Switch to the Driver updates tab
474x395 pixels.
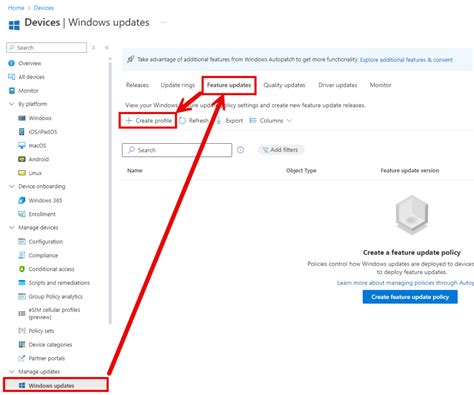[338, 85]
